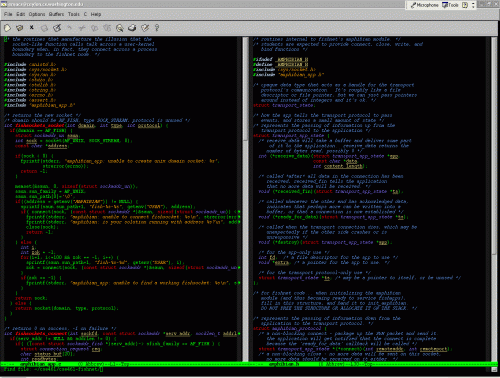This screenshot has height=378, width=500.
Task: Click the Save As toolbar icon
Action: tap(57, 28)
